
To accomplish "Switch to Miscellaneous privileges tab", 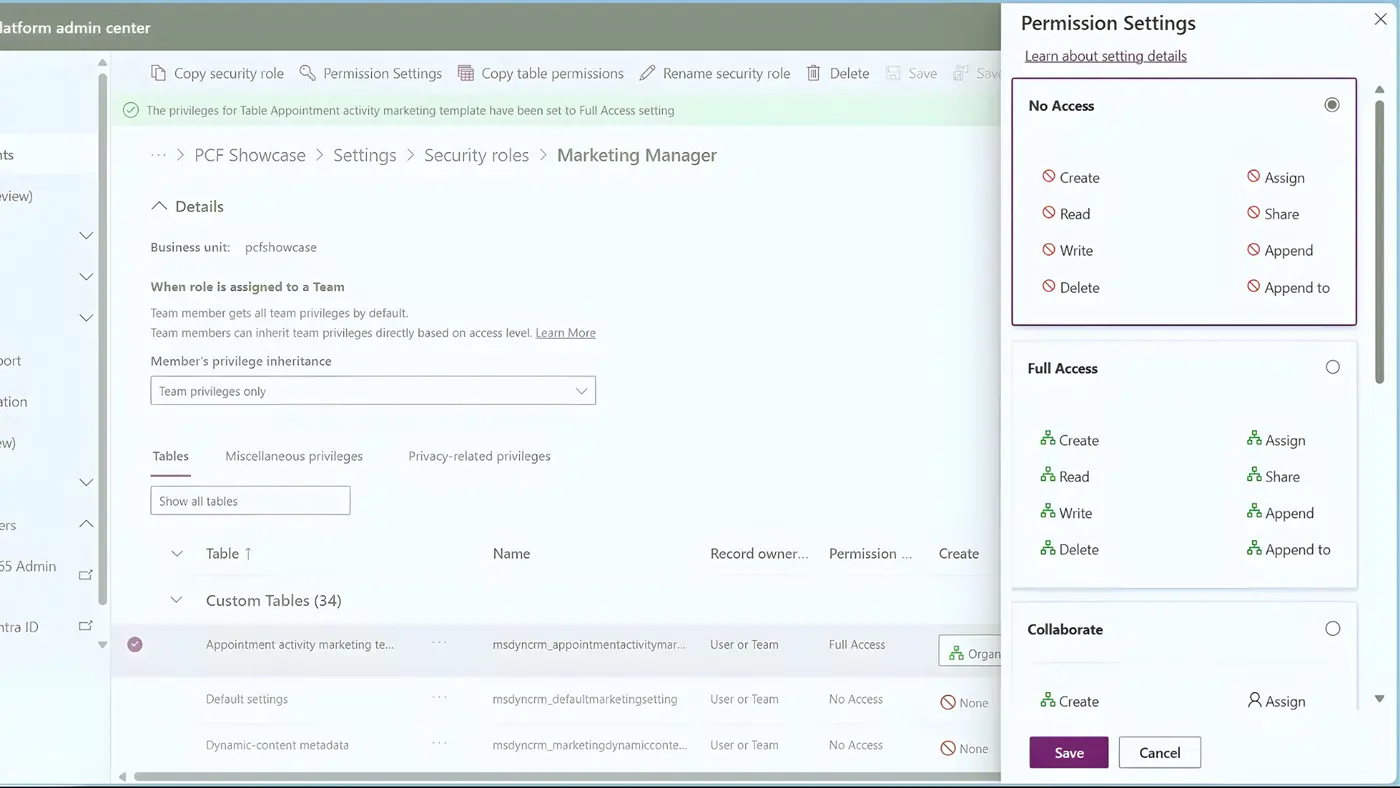I will pos(294,456).
